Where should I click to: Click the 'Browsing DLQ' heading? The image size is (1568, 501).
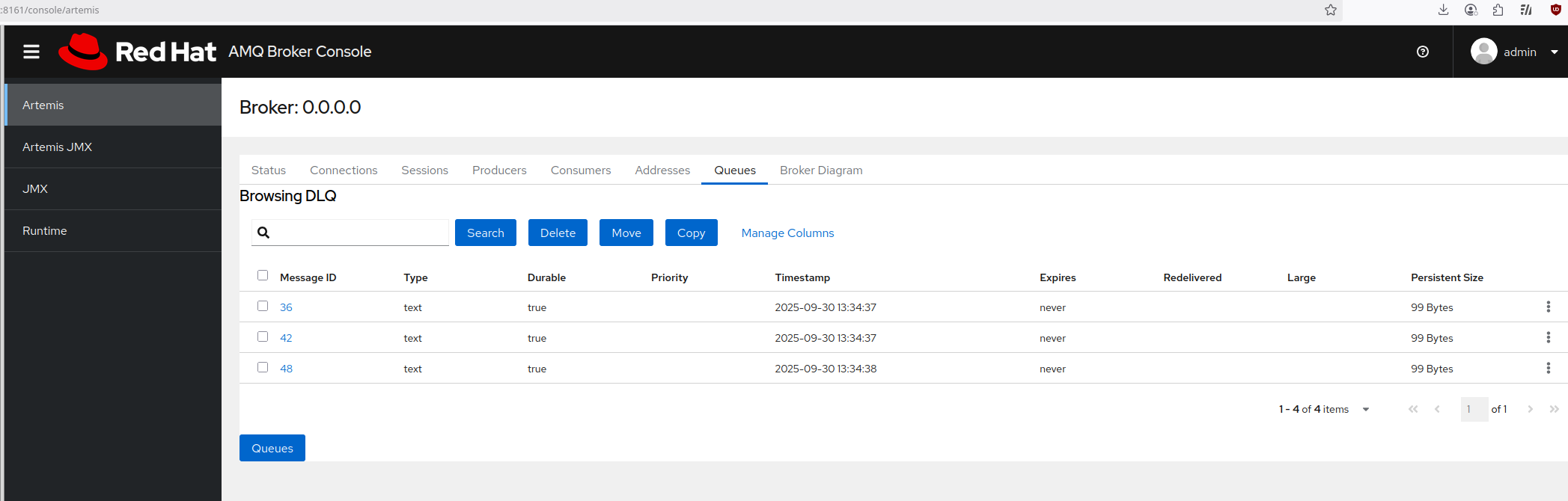pos(288,196)
